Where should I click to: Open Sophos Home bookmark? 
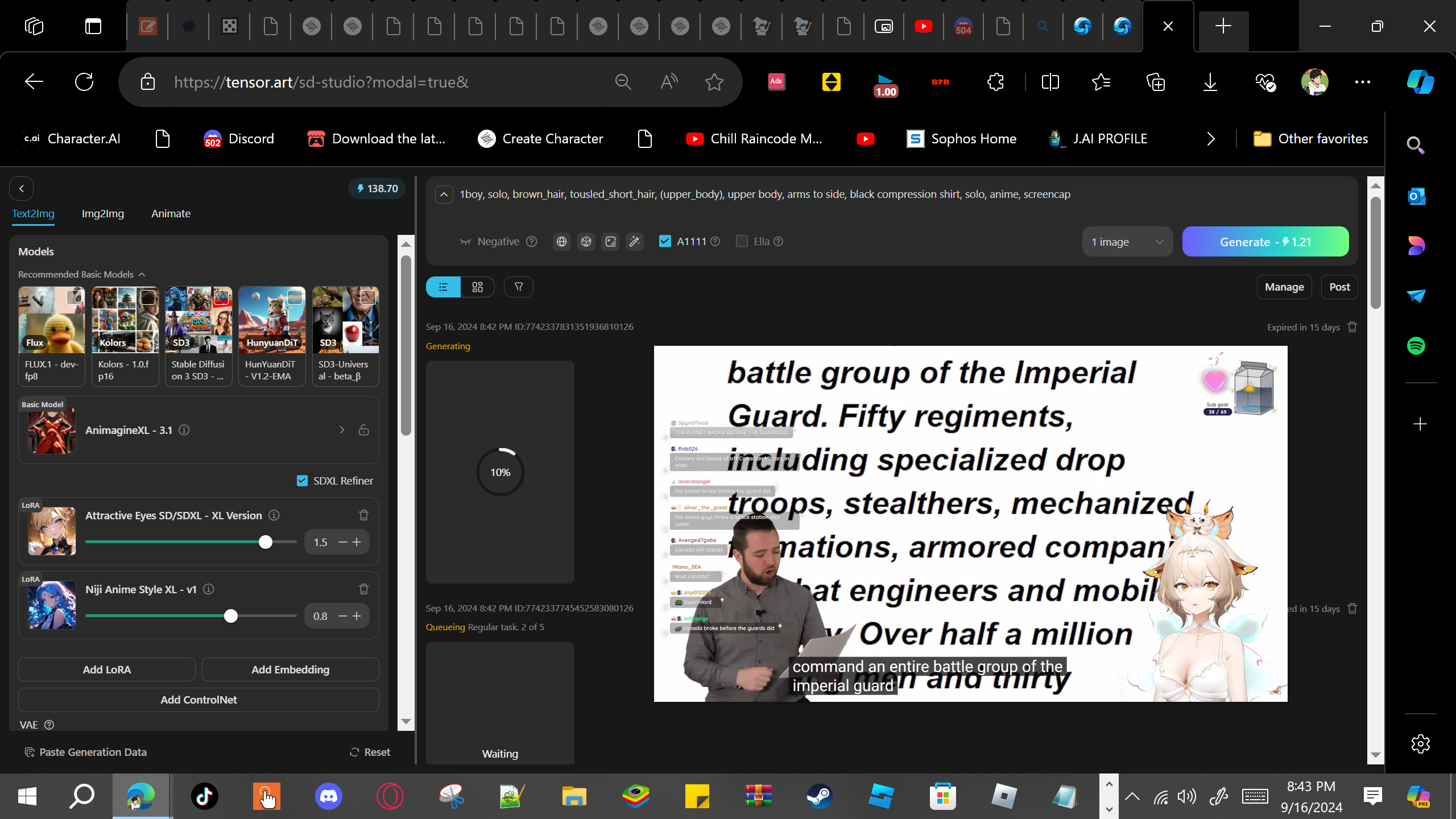[962, 139]
